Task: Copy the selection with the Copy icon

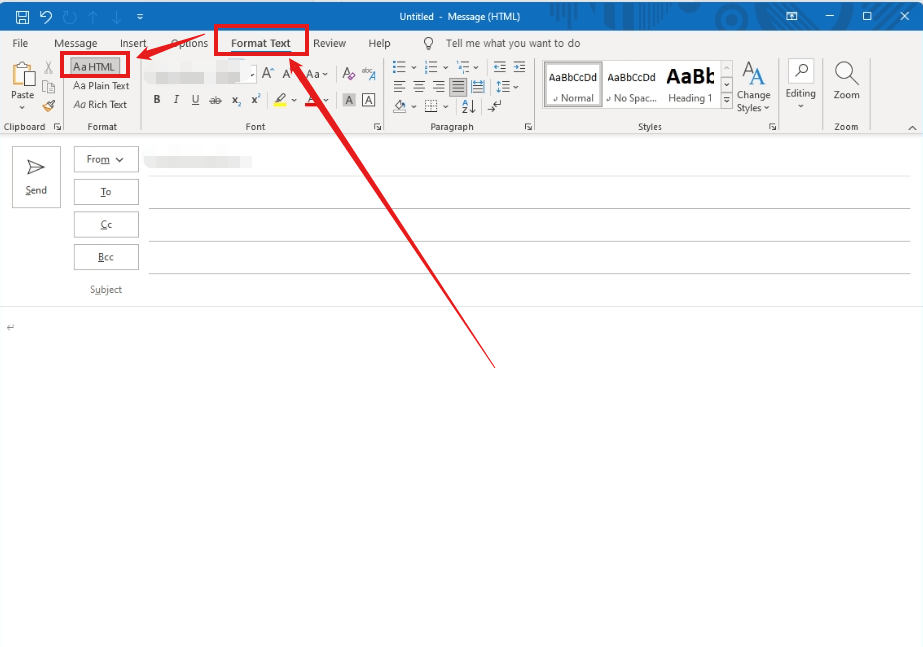Action: (48, 87)
